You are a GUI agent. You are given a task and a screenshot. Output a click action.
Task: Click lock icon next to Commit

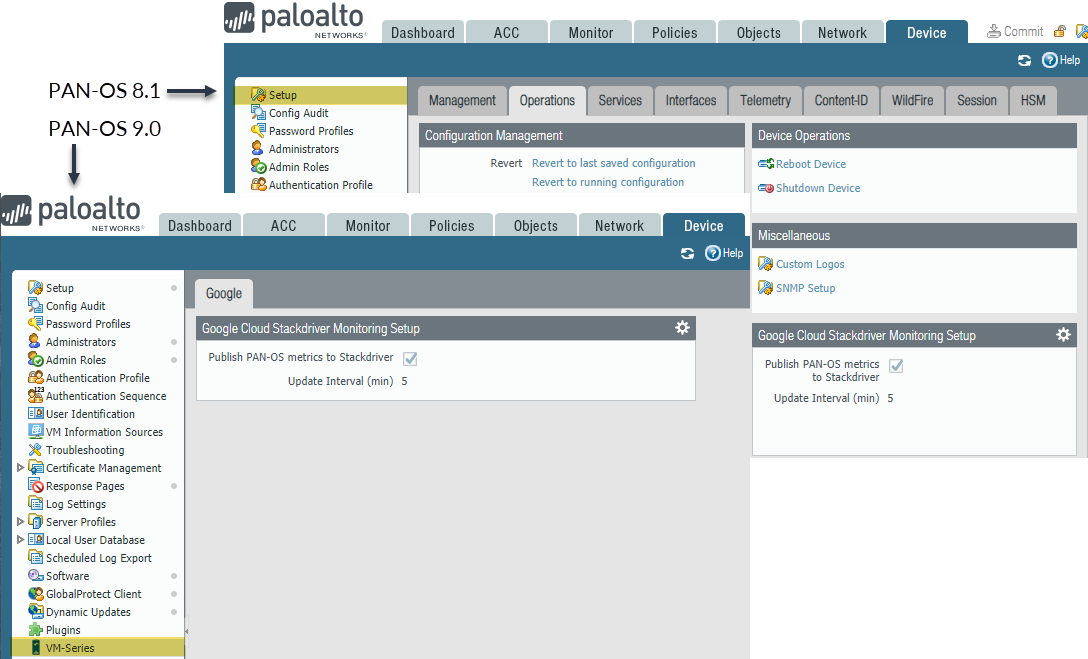1060,31
